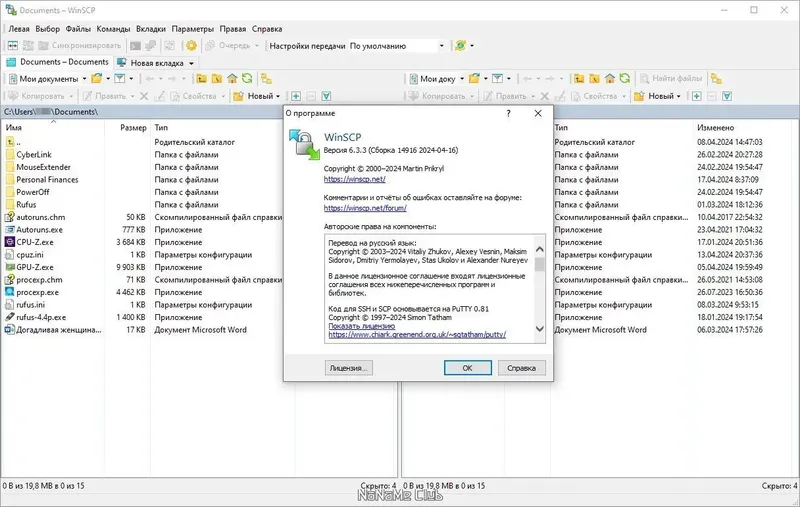Switch to the Documents – Documents tab

[x=58, y=62]
